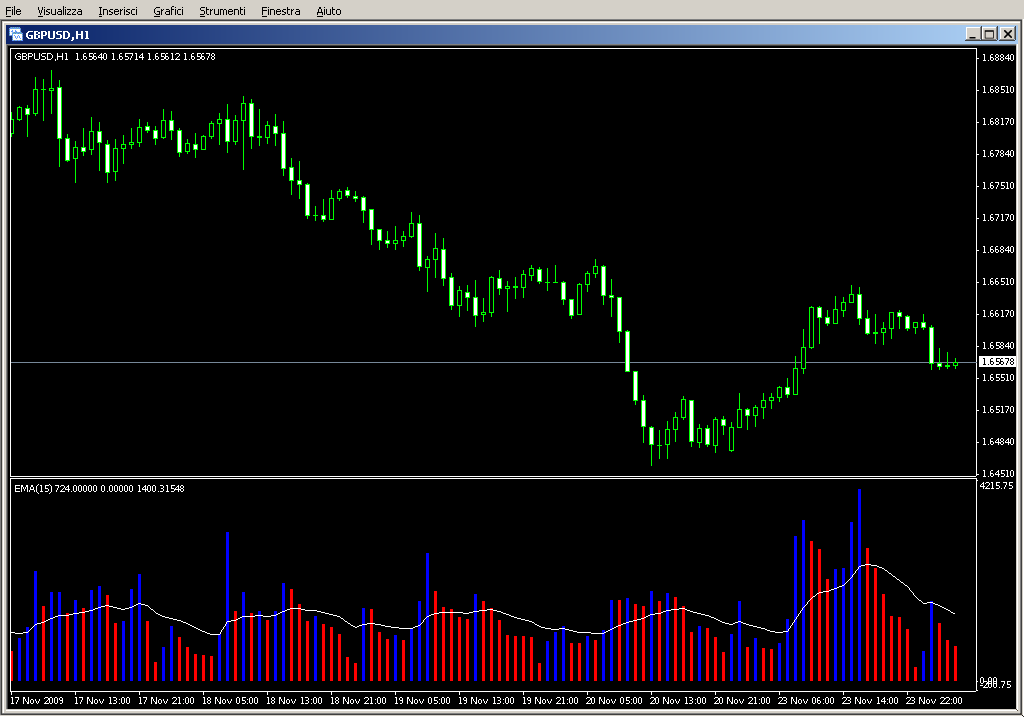
Task: Open the Aiuto menu
Action: (328, 11)
